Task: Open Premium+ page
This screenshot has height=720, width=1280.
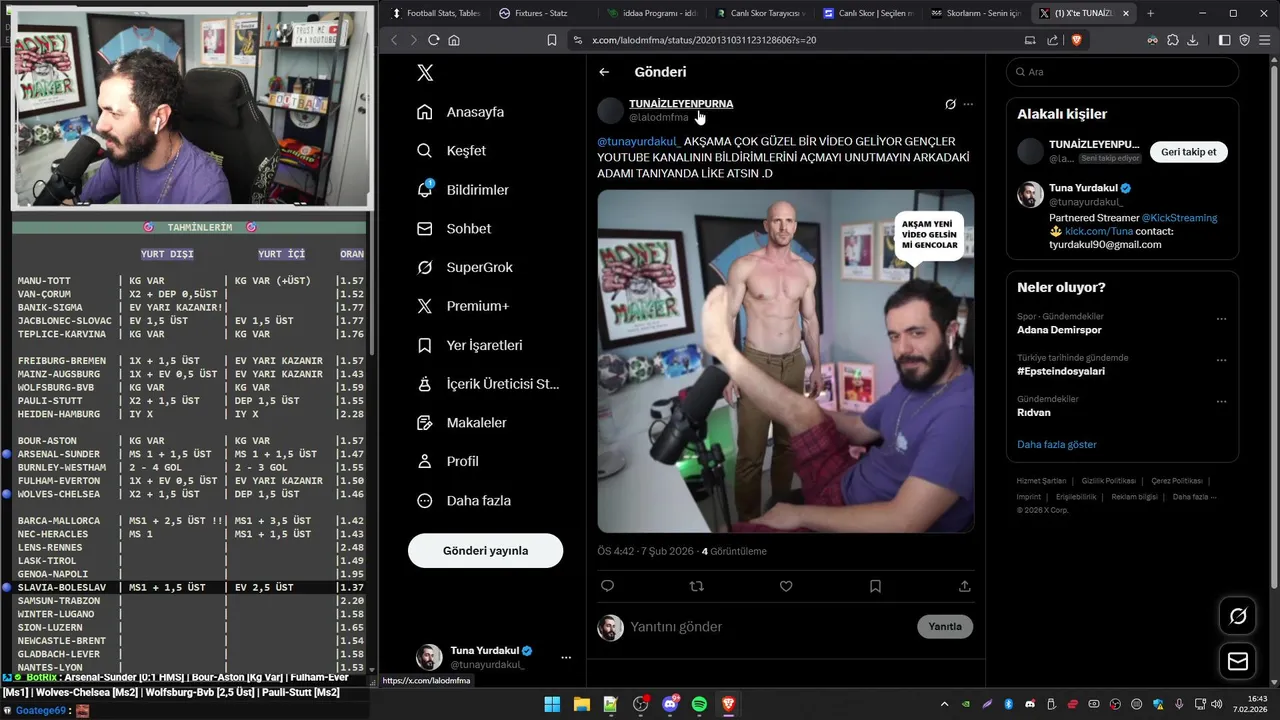Action: point(462,306)
